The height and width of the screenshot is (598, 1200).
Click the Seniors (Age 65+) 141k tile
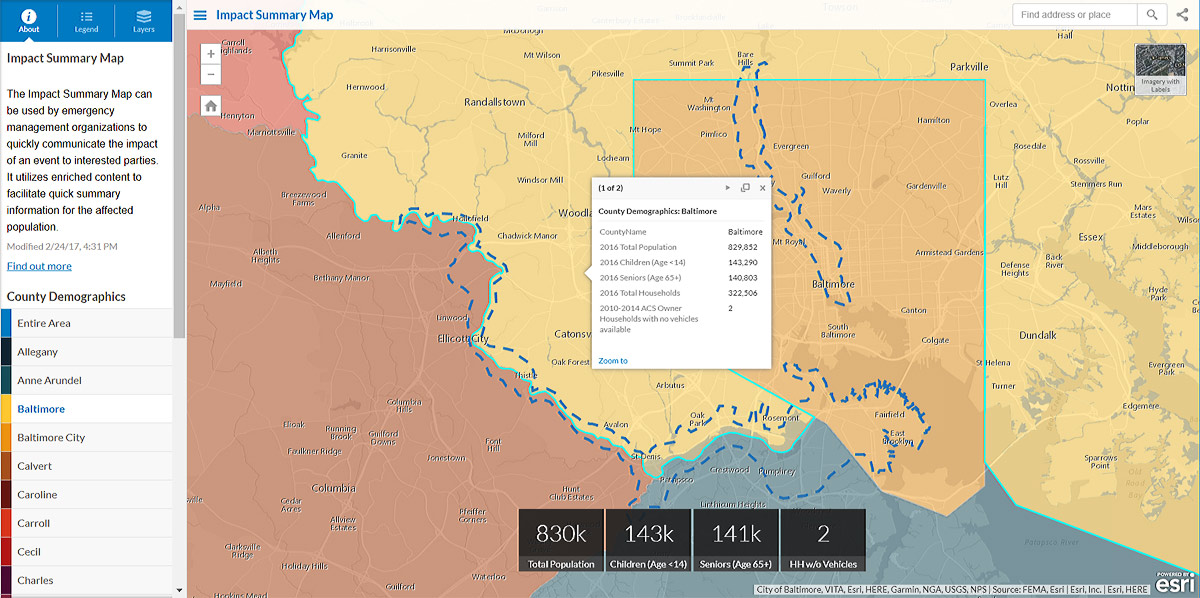(x=735, y=541)
